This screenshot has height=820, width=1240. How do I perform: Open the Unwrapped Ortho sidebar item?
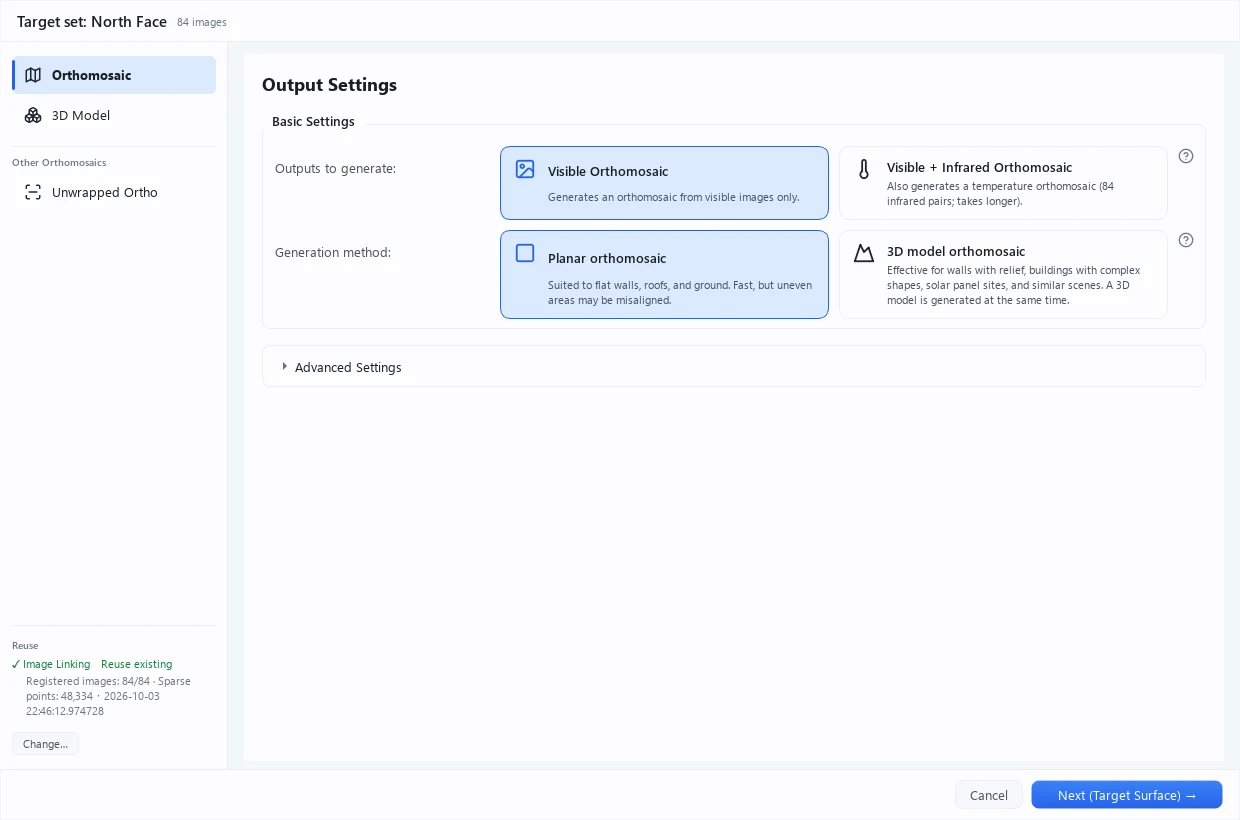pyautogui.click(x=114, y=192)
